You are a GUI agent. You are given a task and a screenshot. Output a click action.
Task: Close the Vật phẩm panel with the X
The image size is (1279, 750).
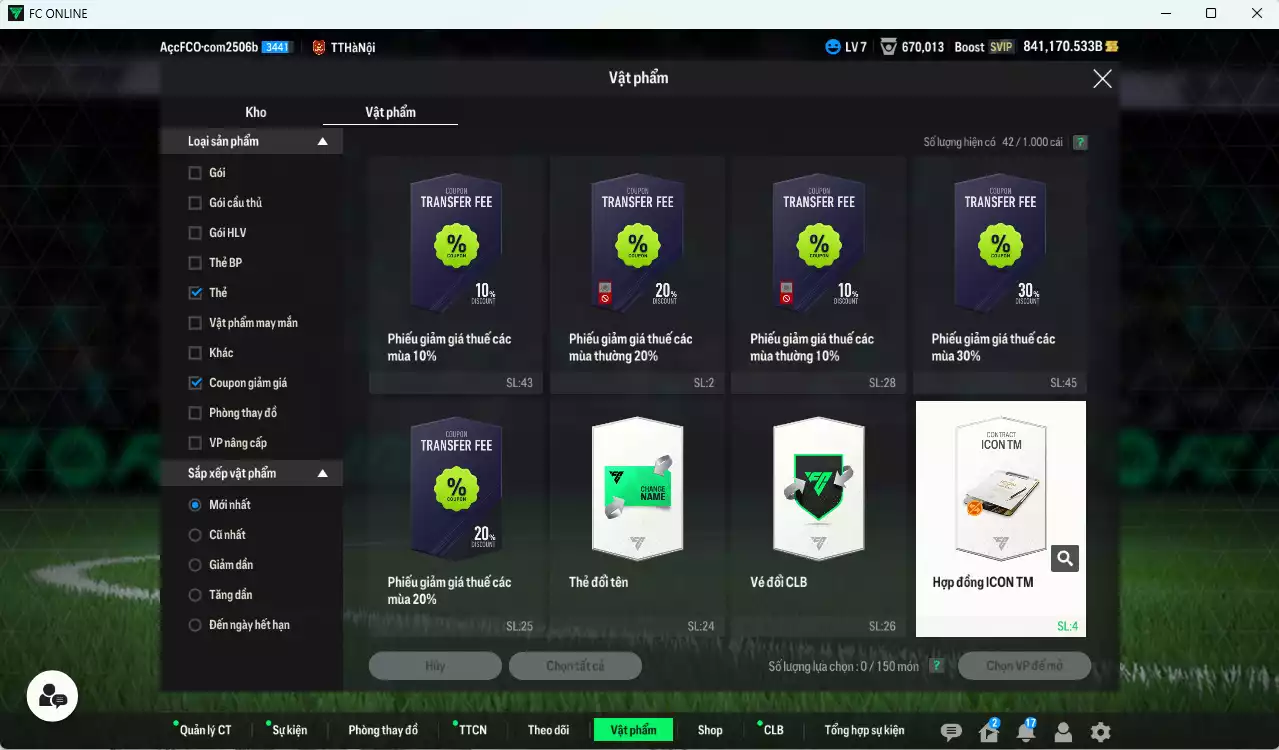pyautogui.click(x=1102, y=79)
